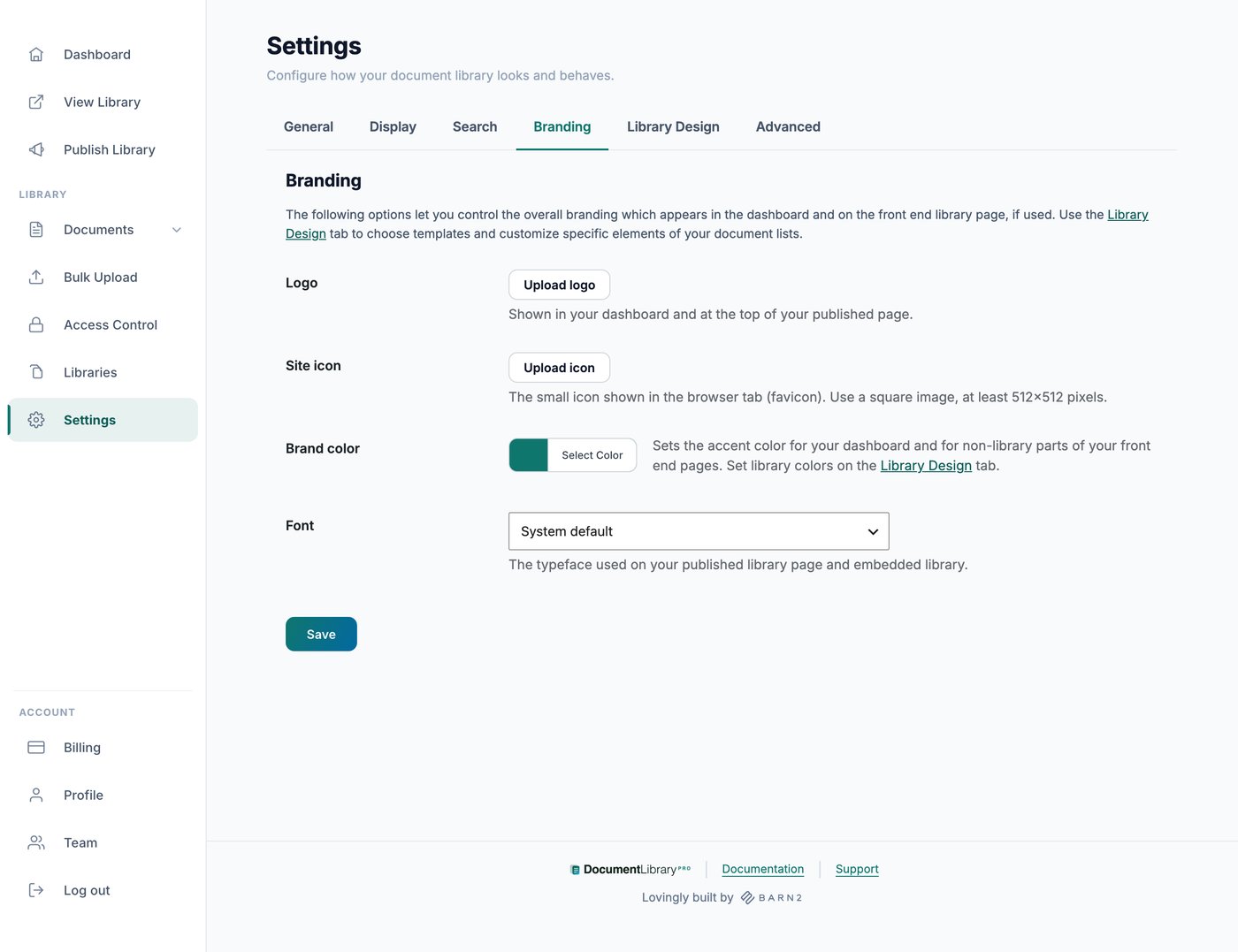This screenshot has height=952, width=1238.
Task: Open the Support footer link
Action: [857, 870]
